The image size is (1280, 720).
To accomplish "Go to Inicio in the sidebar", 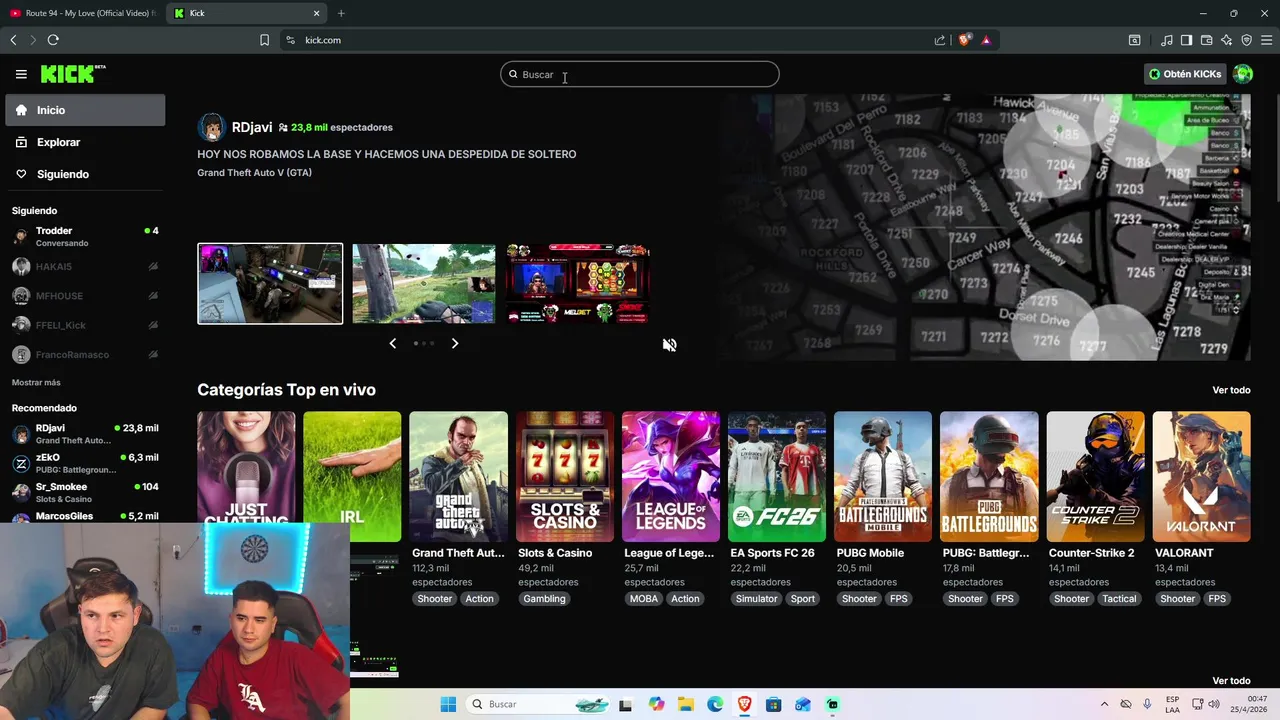I will 85,110.
